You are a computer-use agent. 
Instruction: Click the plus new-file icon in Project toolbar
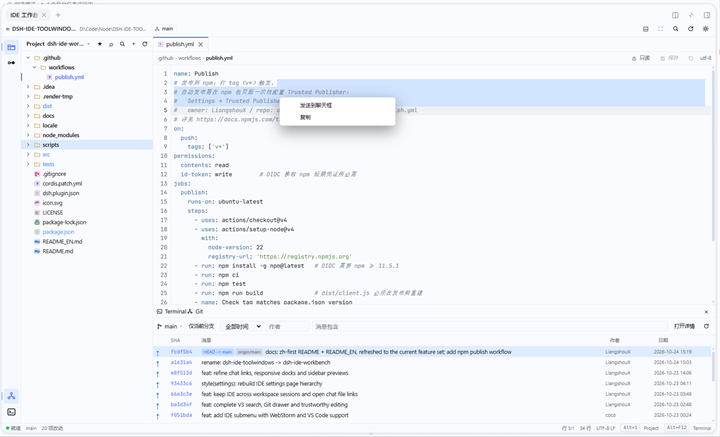point(134,44)
